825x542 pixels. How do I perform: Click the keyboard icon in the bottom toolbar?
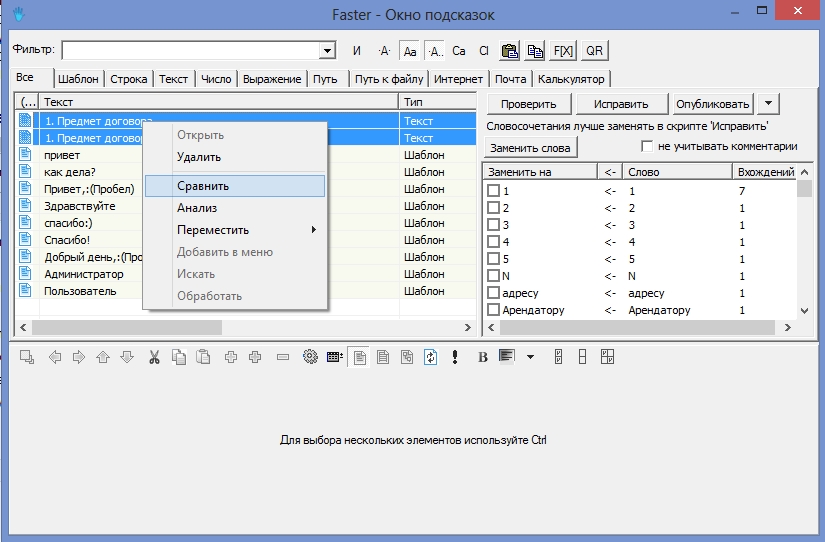pos(335,357)
